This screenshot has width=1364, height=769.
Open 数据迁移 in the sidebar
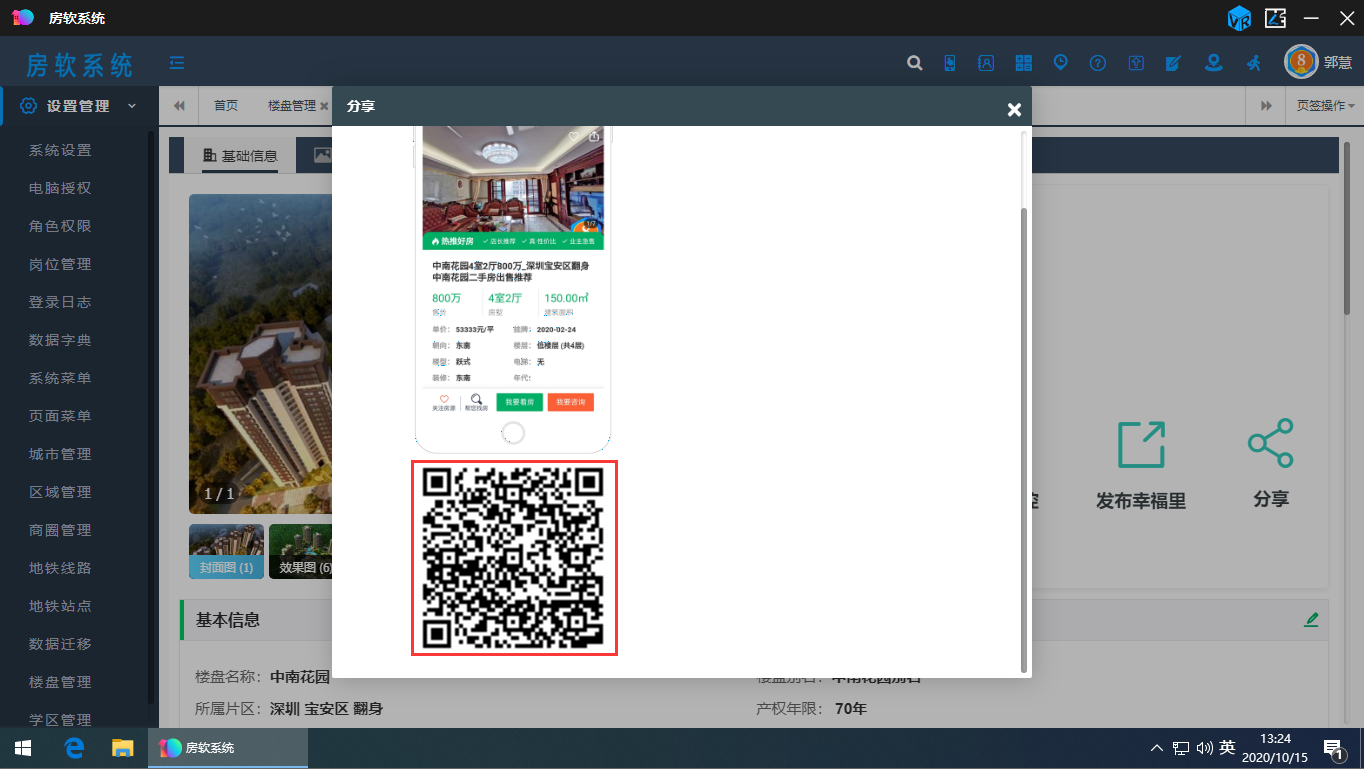coord(60,644)
